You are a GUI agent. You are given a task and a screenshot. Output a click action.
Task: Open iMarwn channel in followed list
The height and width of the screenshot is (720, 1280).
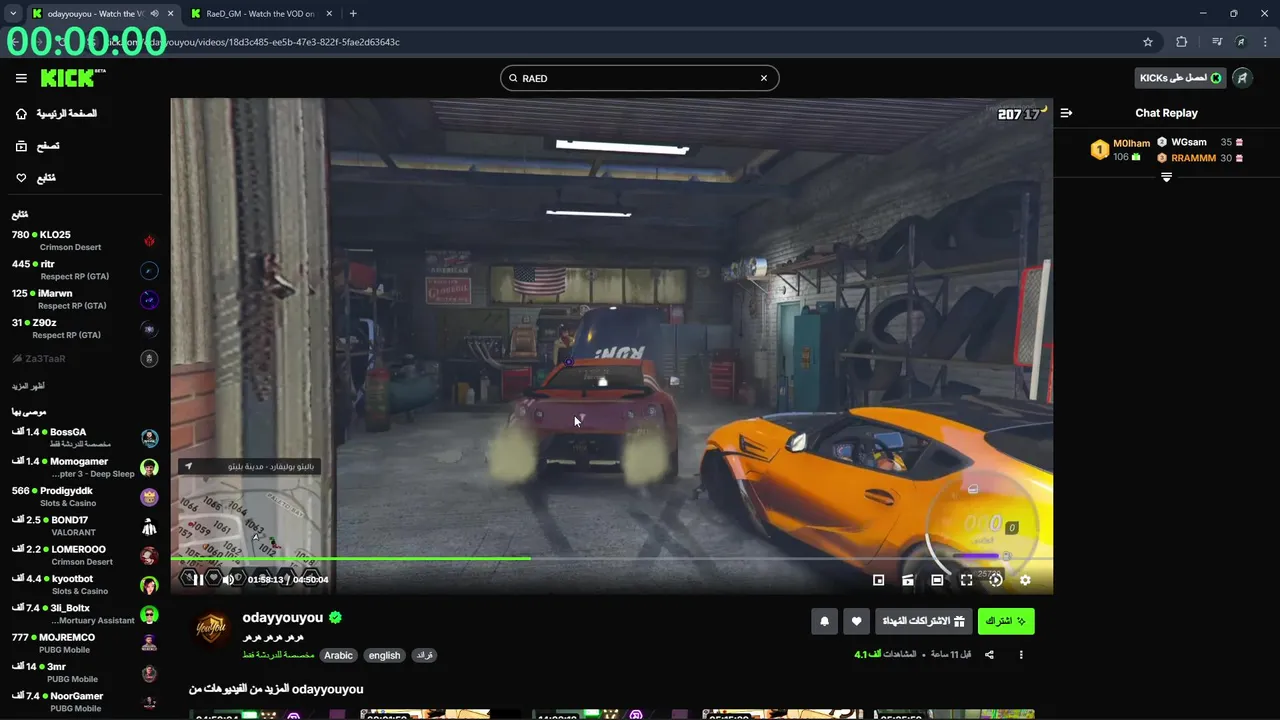tap(85, 299)
